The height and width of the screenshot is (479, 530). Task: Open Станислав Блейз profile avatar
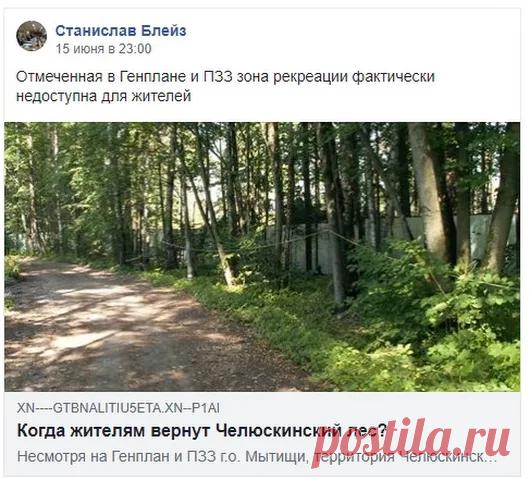[31, 36]
